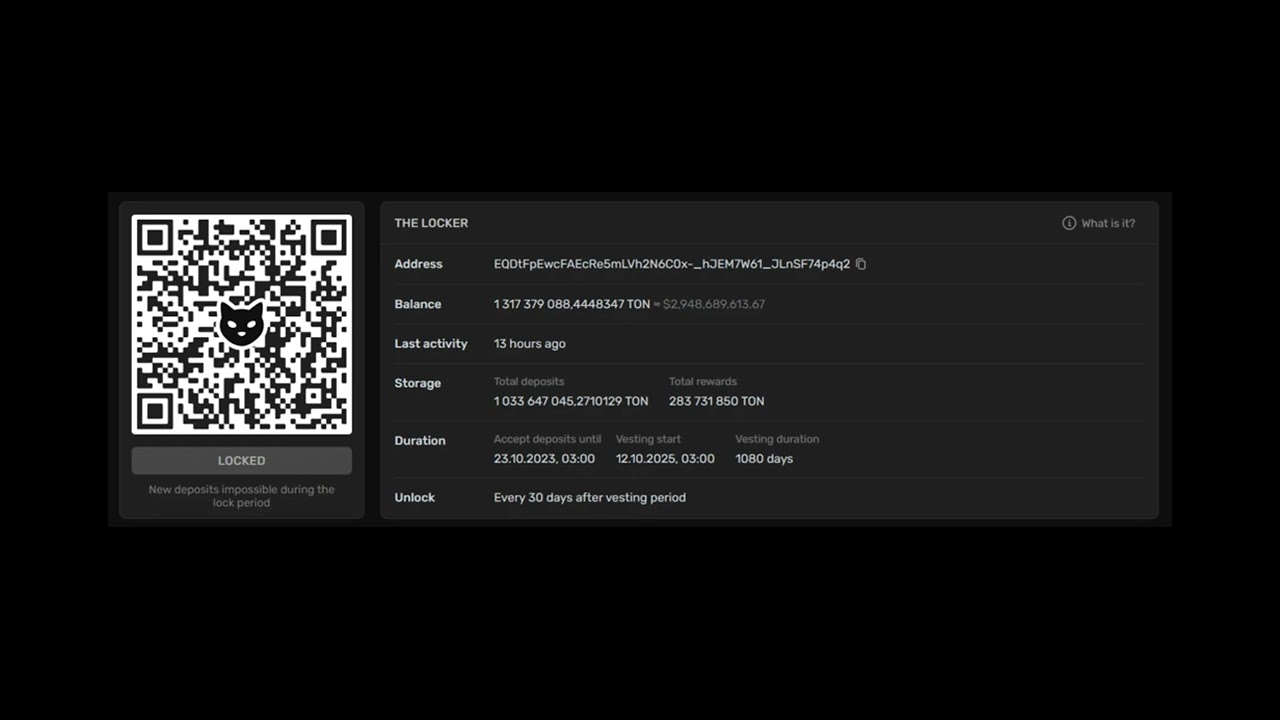Click the 'Unlock' row label
Screen dimensions: 1280x720
[x=415, y=497]
